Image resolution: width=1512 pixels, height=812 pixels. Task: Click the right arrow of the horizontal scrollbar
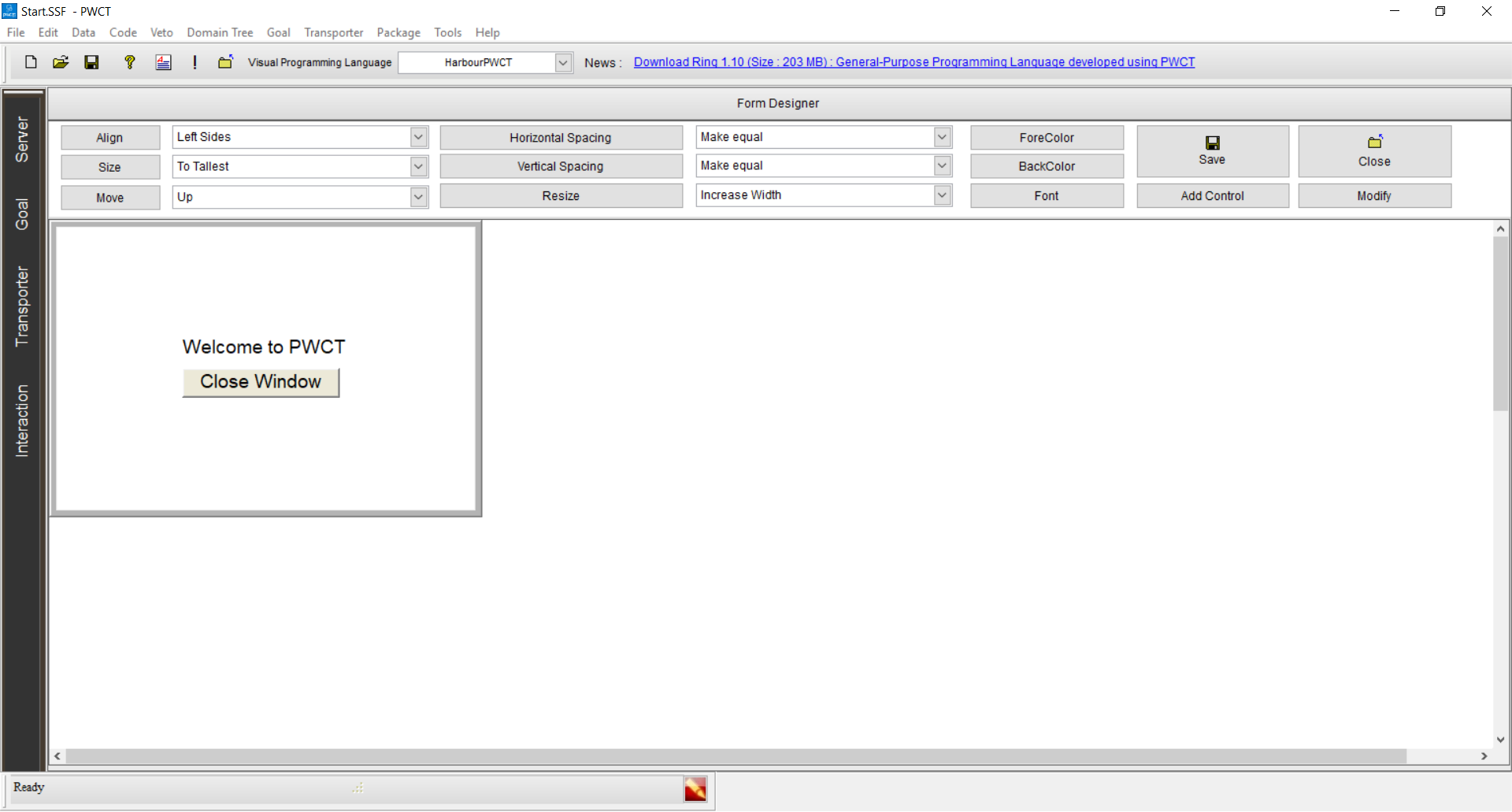[x=1484, y=756]
